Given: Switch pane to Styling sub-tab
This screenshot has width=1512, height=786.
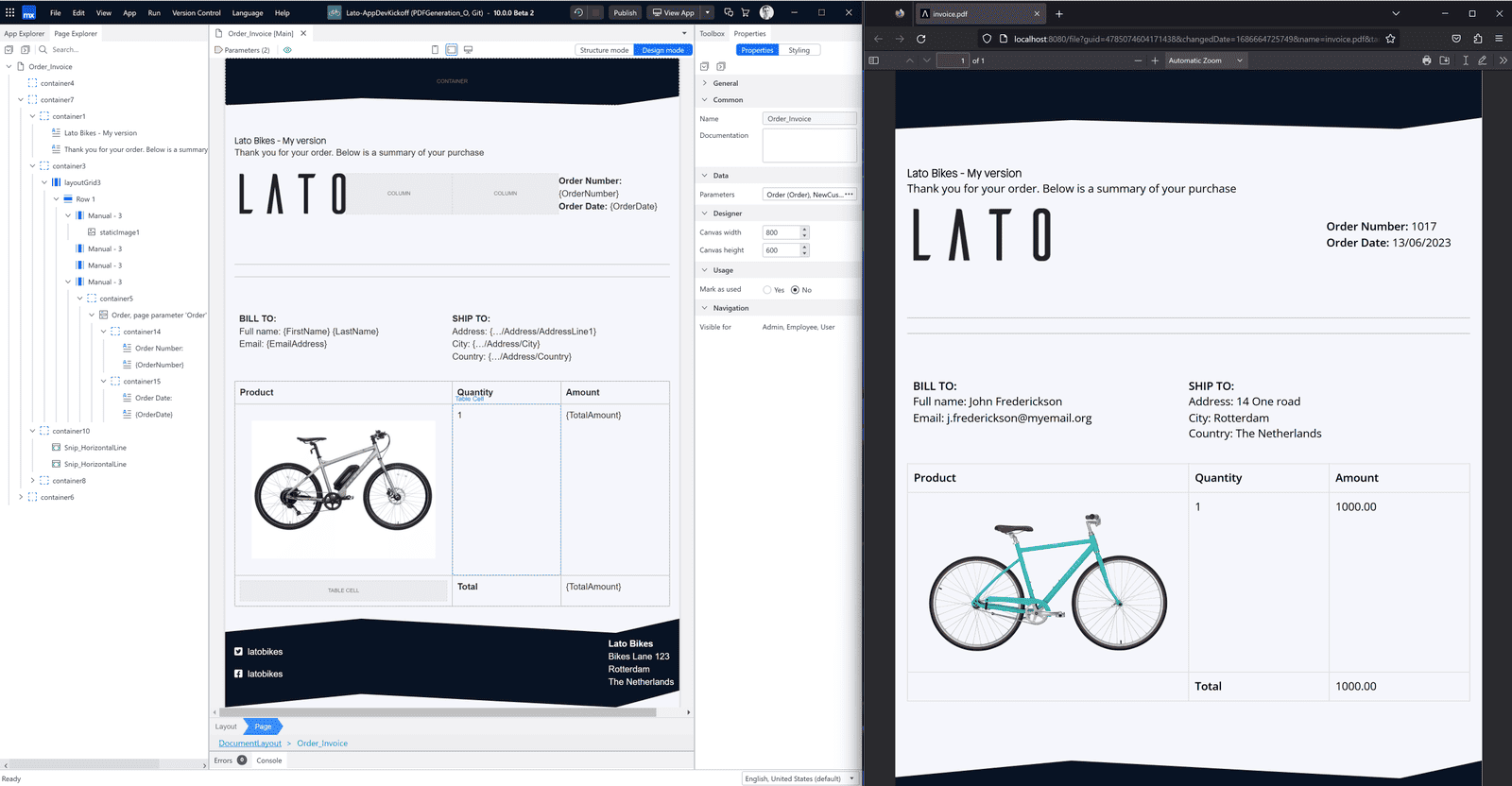Looking at the screenshot, I should click(799, 50).
